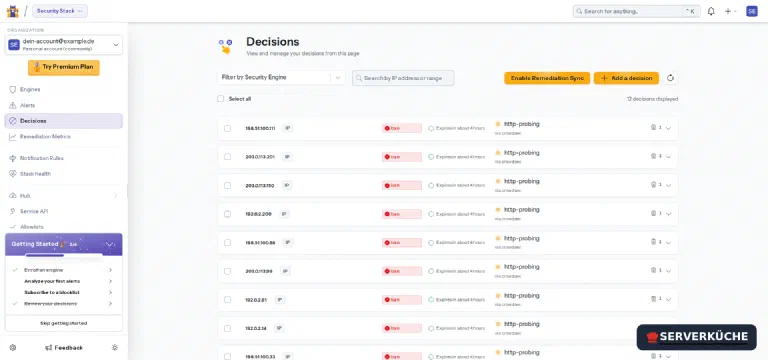The image size is (768, 360).
Task: Click the Service API icon in sidebar
Action: [13, 211]
